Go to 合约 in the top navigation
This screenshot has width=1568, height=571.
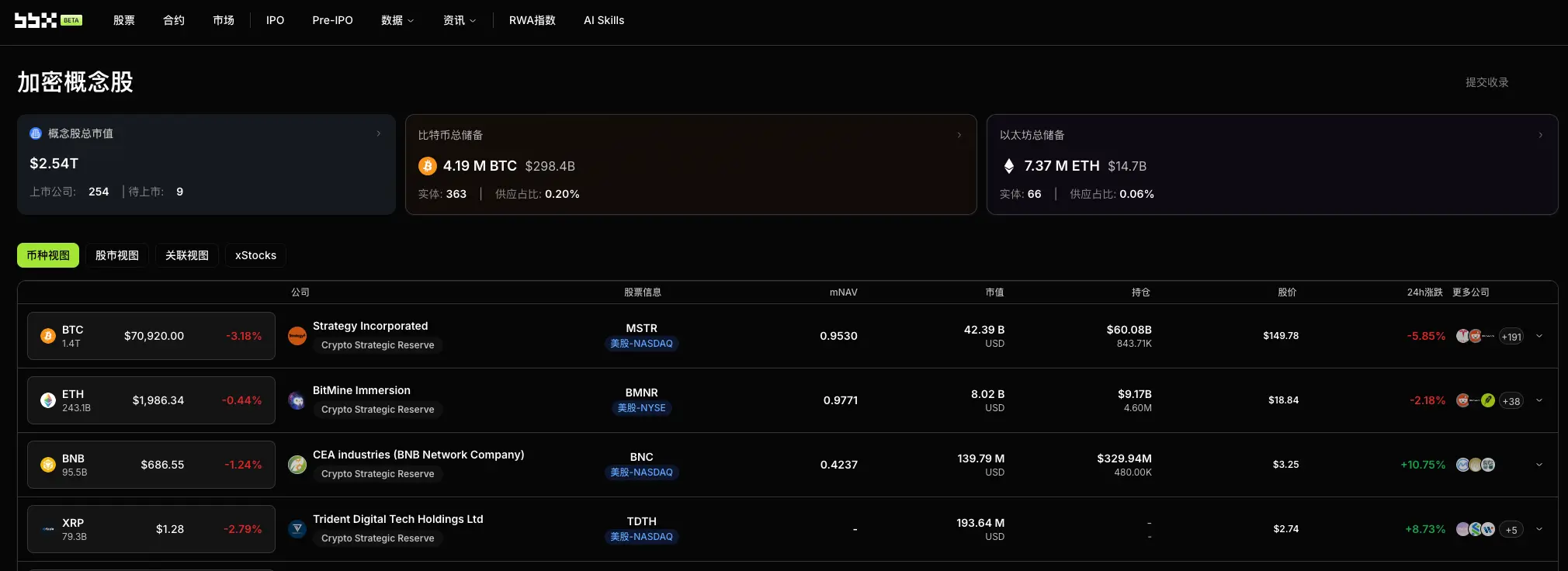174,20
